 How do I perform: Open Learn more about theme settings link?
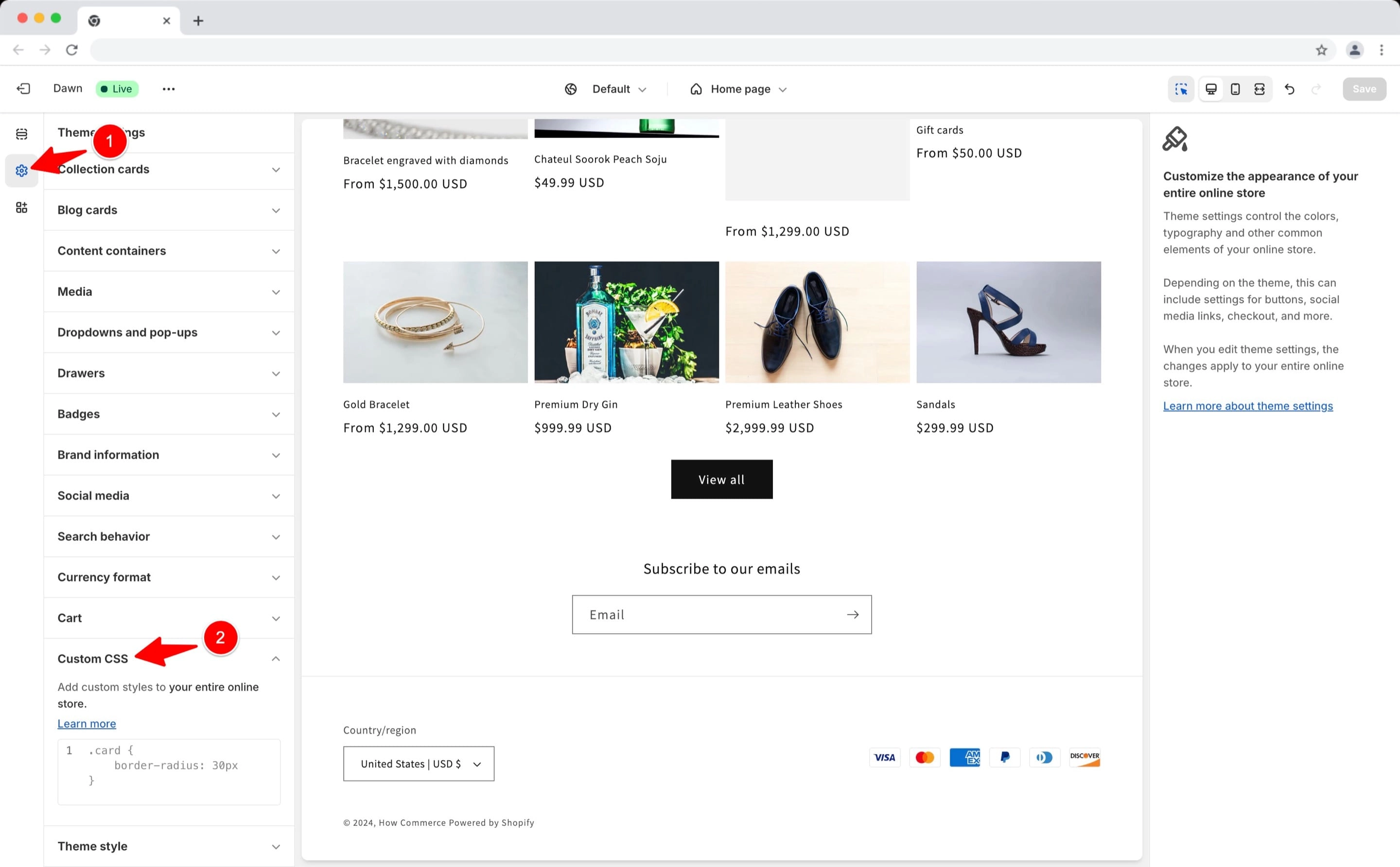point(1247,405)
